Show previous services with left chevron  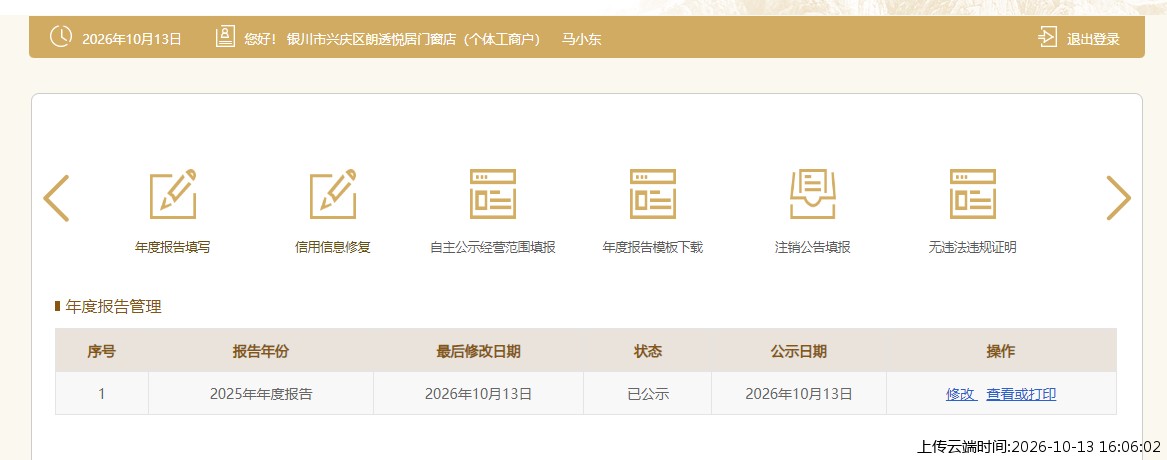point(56,198)
